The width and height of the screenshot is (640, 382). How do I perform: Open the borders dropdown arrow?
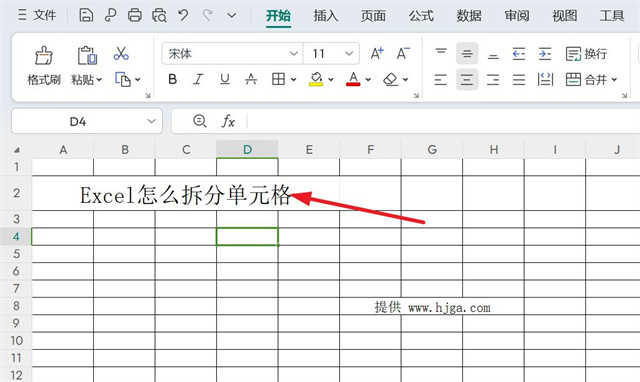293,79
